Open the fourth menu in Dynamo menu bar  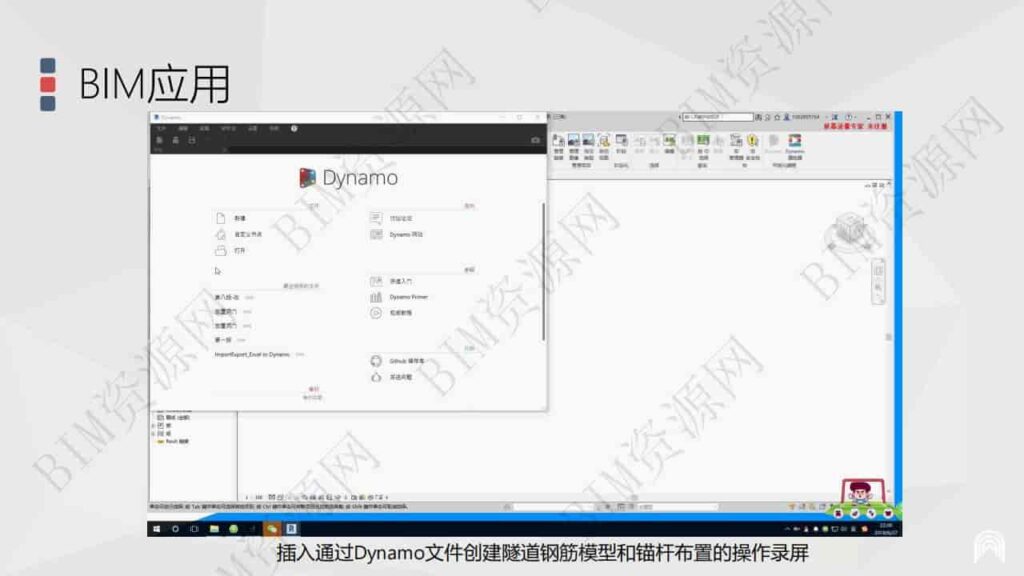[228, 129]
